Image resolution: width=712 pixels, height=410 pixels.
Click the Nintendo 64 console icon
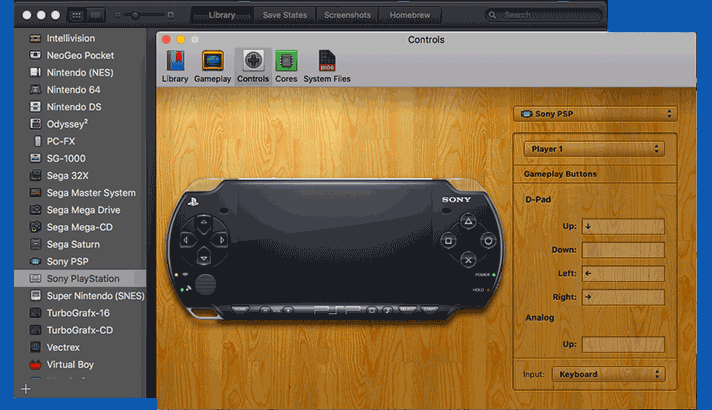tap(35, 89)
